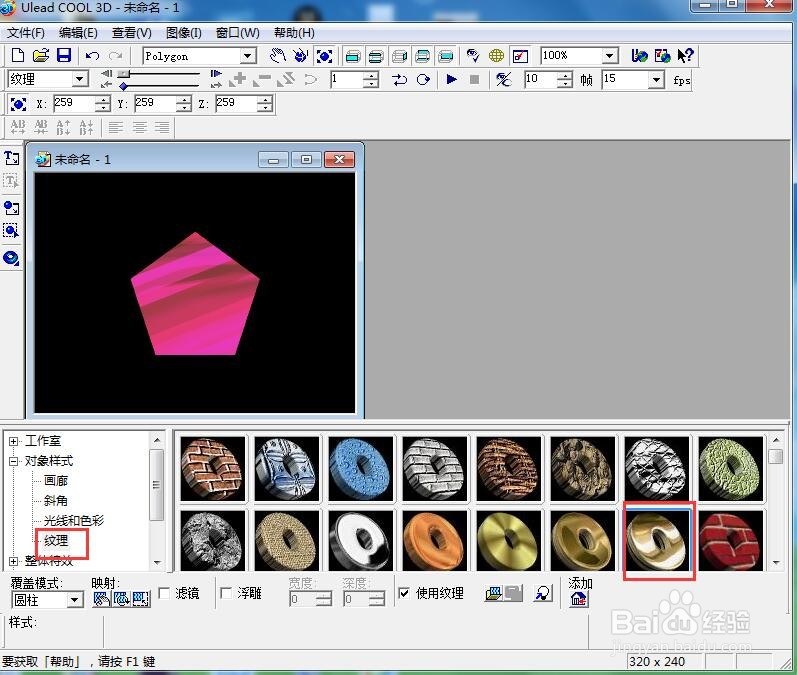Play the animation
The width and height of the screenshot is (797, 675).
451,79
